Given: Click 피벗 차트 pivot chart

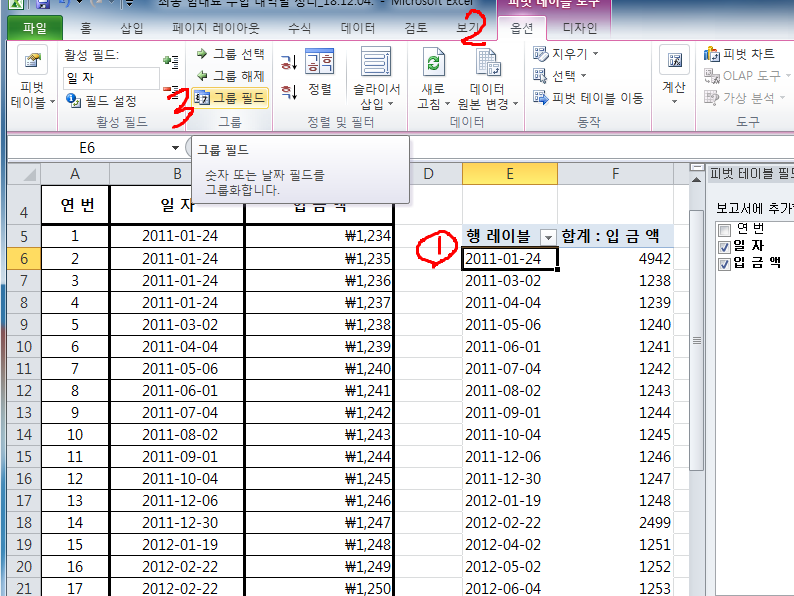Looking at the screenshot, I should (739, 54).
